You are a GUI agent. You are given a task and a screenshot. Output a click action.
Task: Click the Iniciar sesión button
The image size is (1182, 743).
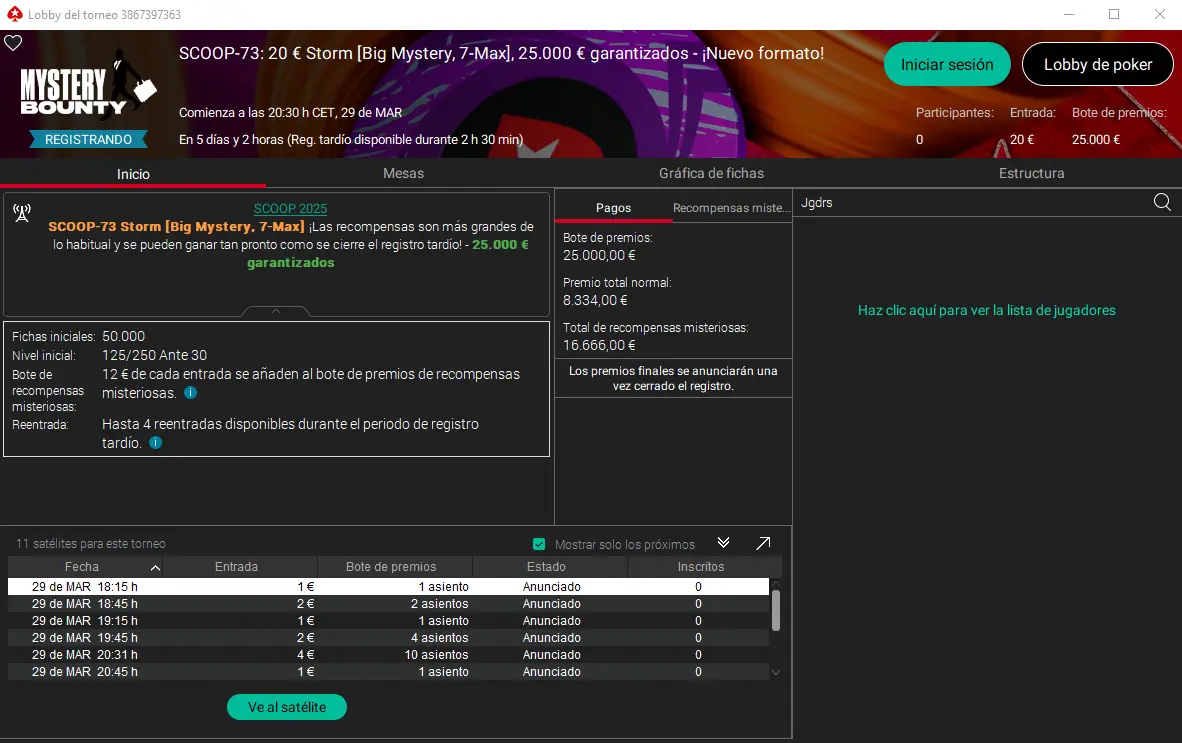pyautogui.click(x=947, y=65)
